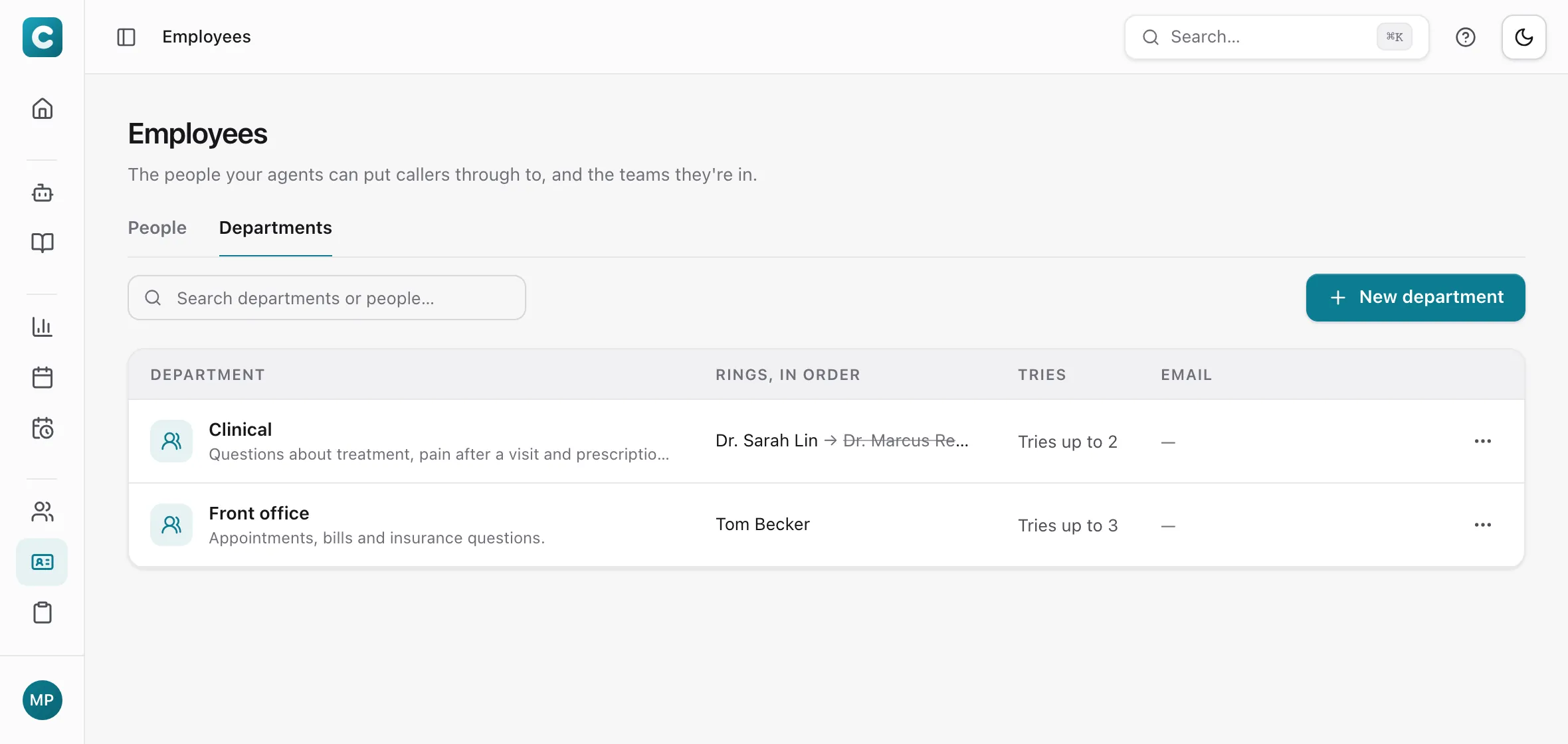The image size is (1568, 744).
Task: Open the three-dot menu for Front office
Action: coord(1483,525)
